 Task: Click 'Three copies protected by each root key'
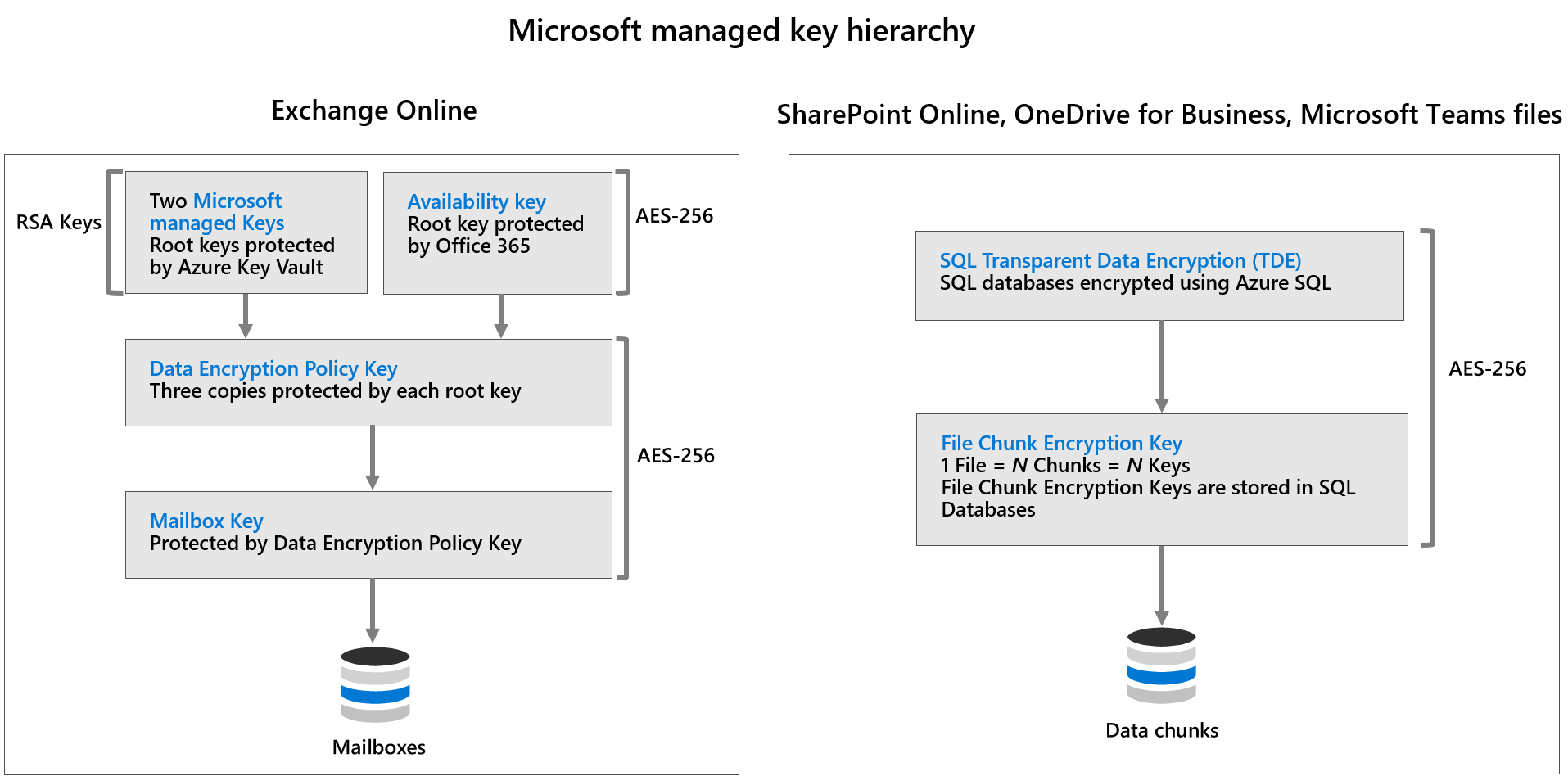point(335,391)
